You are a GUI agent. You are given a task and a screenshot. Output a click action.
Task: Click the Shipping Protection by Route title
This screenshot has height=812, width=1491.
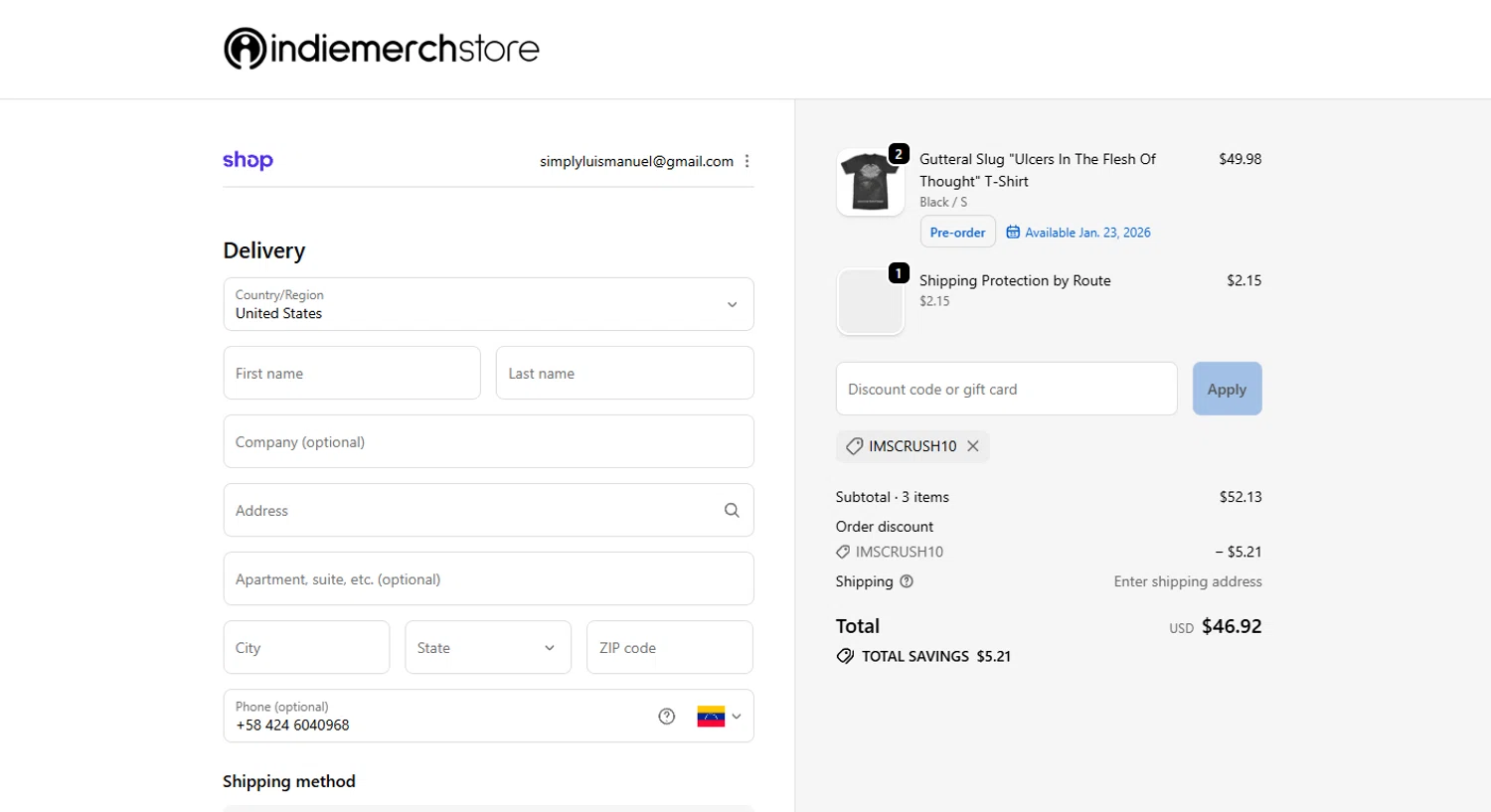[x=1015, y=280]
